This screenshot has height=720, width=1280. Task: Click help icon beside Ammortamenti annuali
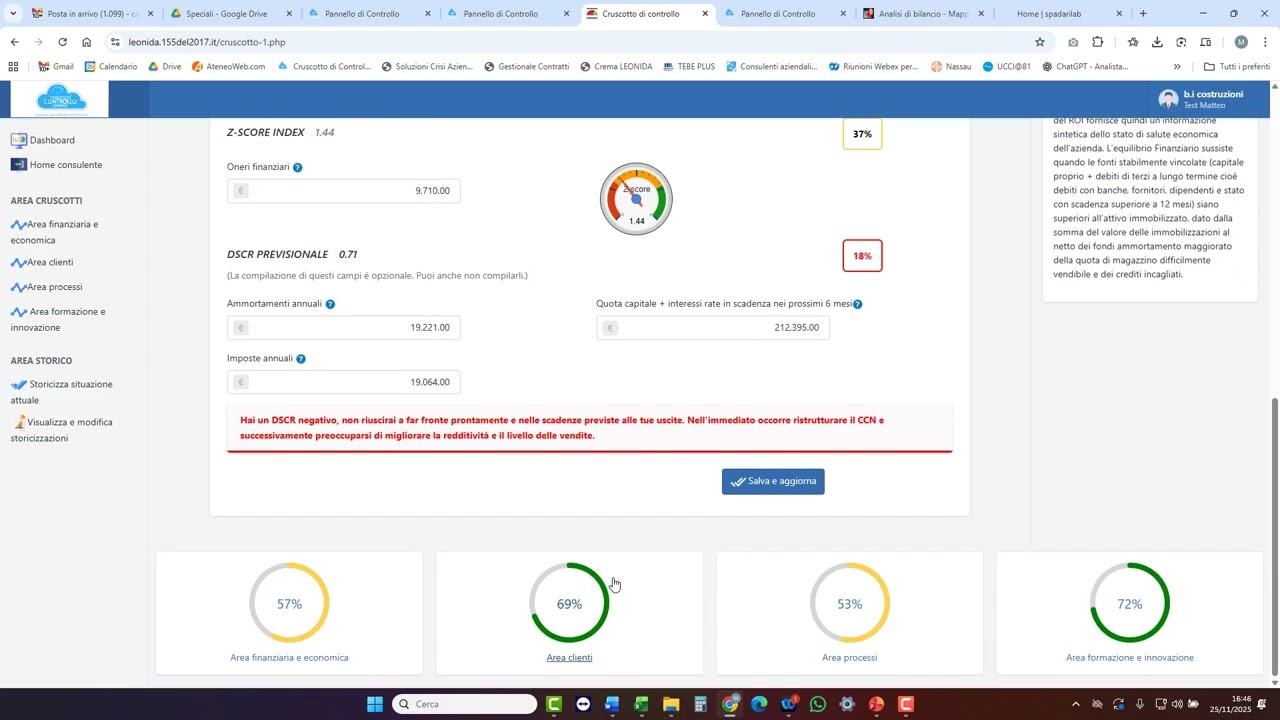330,304
